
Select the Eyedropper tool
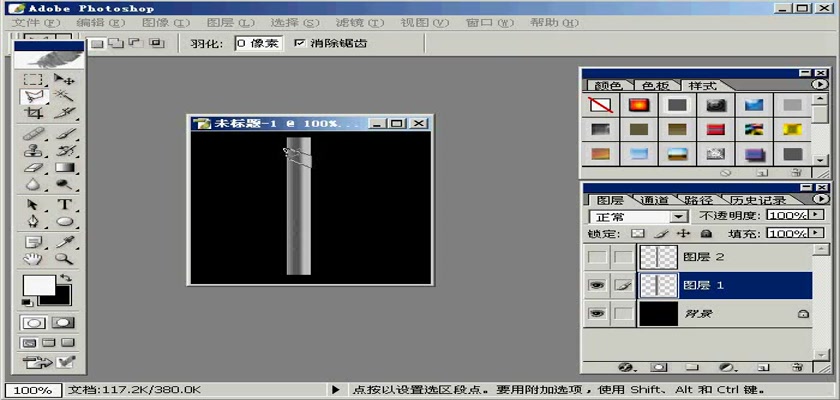[x=64, y=243]
